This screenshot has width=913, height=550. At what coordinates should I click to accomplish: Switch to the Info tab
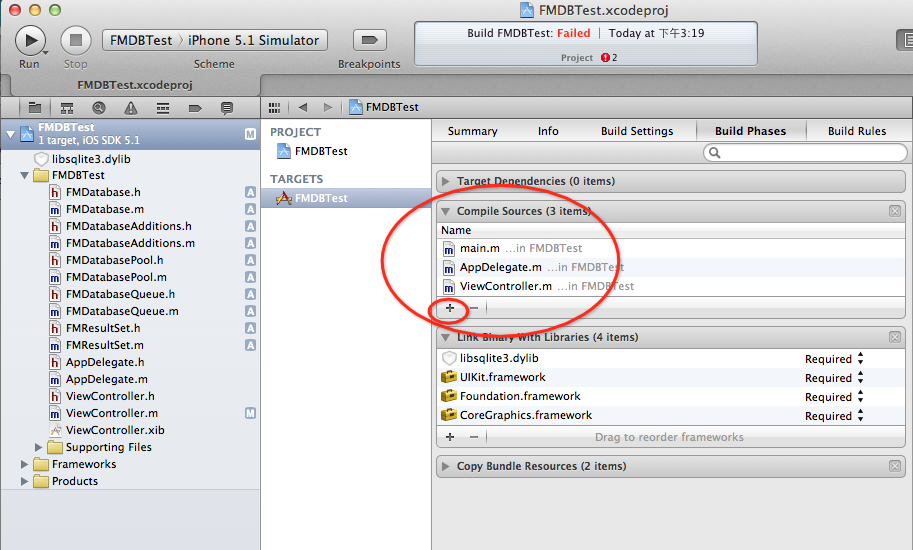548,131
